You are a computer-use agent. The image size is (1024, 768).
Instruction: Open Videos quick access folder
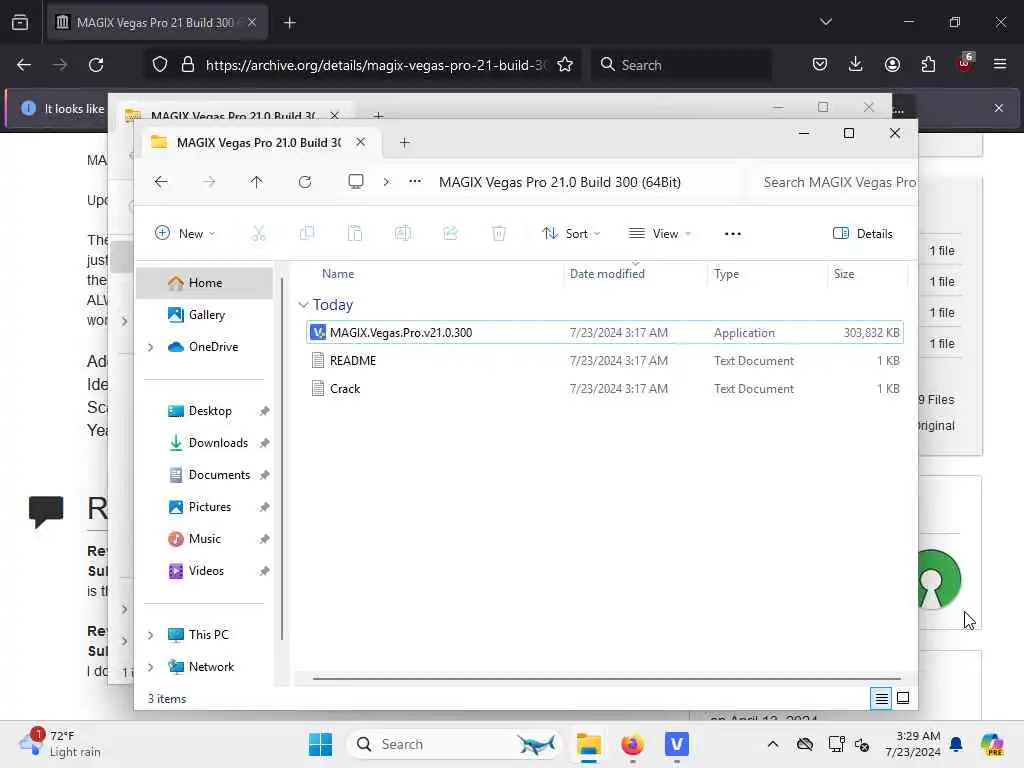point(204,571)
